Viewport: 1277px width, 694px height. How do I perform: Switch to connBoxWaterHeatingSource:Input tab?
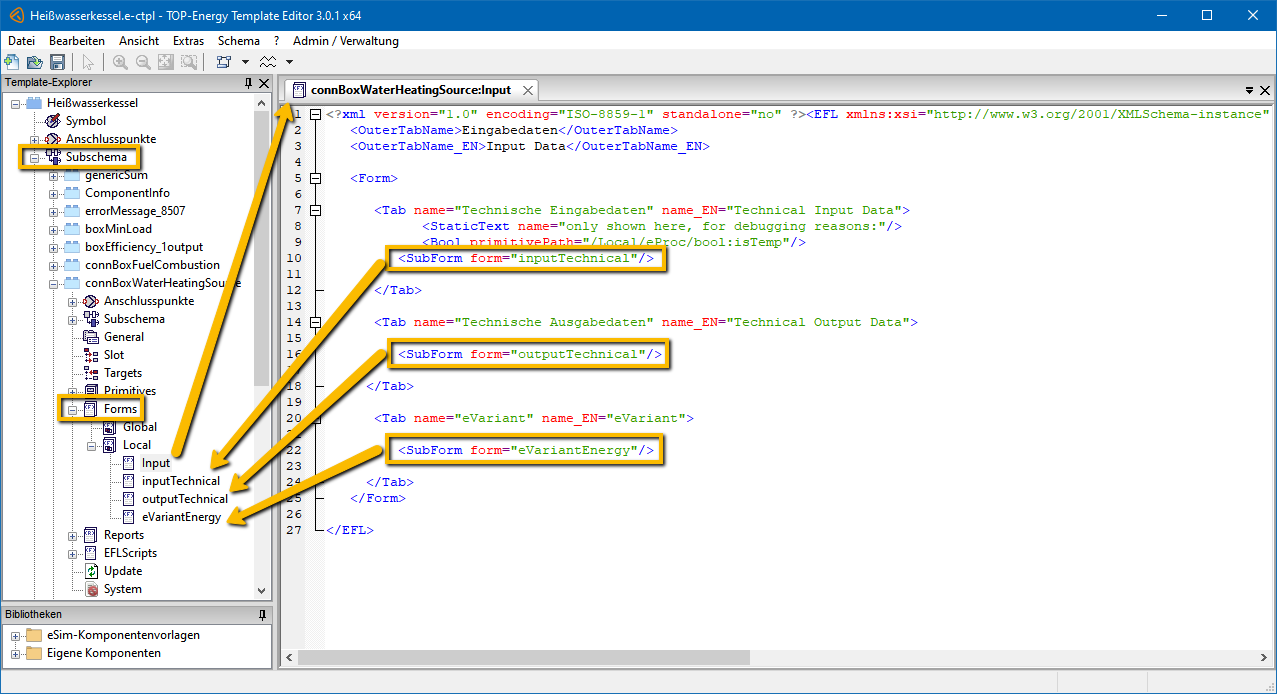coord(411,90)
